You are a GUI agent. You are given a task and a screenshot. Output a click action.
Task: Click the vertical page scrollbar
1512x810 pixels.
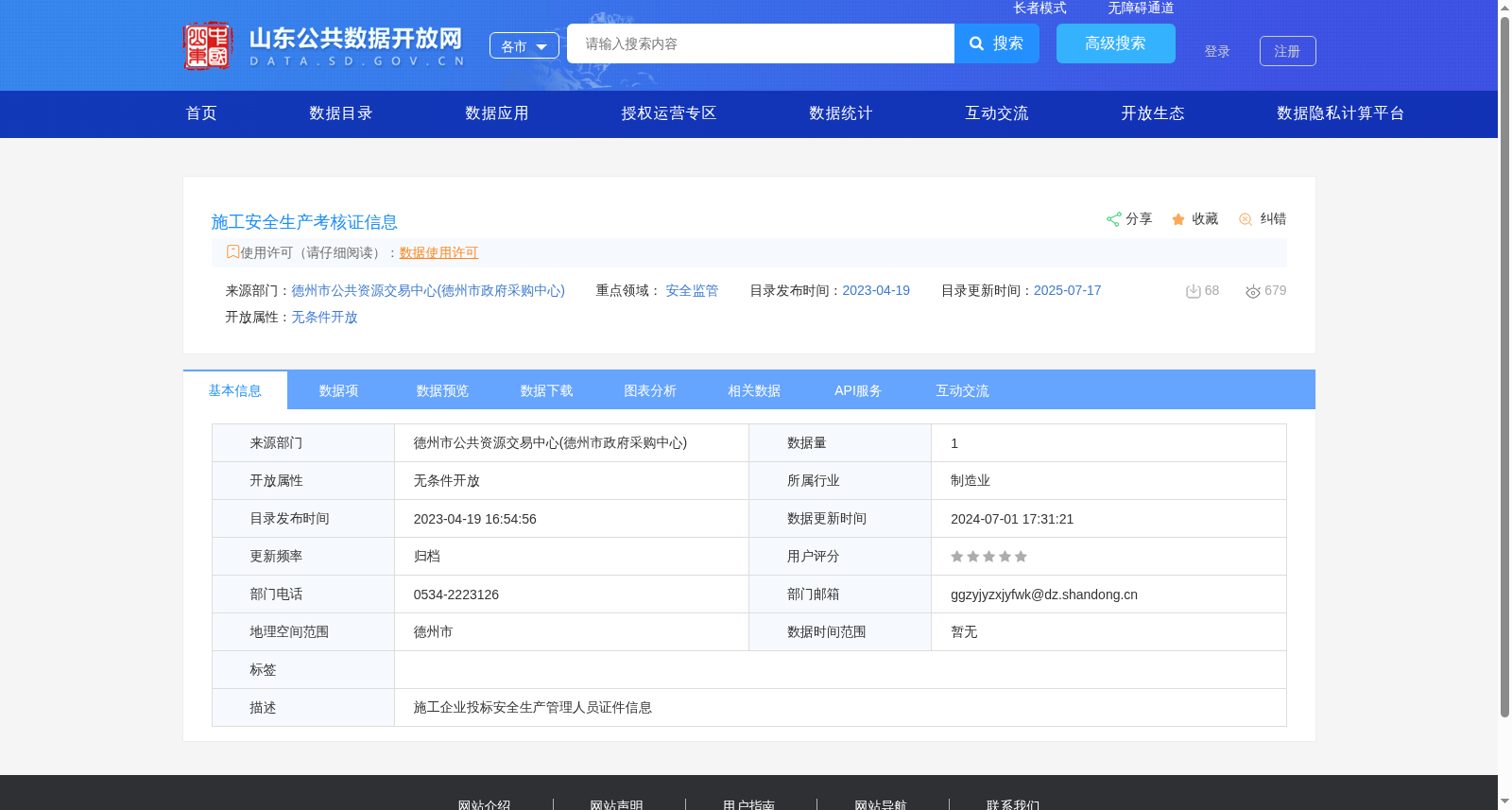(1504, 369)
